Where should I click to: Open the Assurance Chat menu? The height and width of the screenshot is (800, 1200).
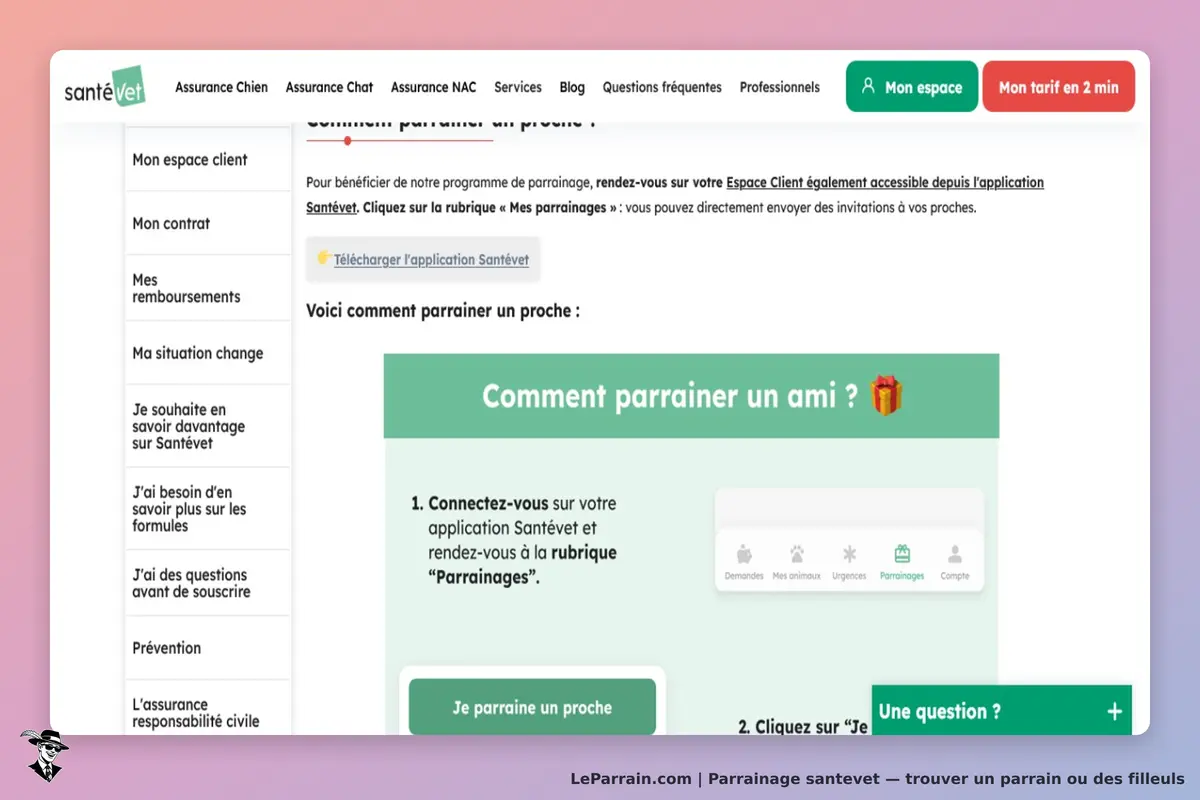coord(329,87)
